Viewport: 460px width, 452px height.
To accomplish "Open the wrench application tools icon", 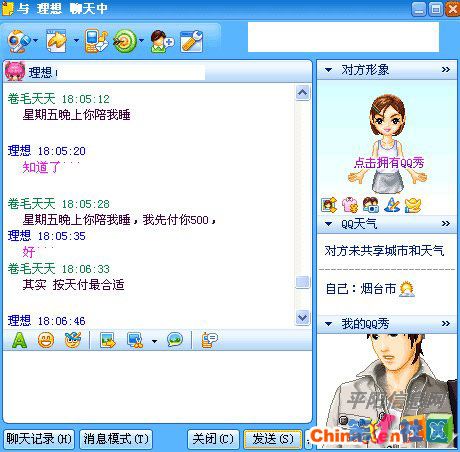I will coord(191,41).
